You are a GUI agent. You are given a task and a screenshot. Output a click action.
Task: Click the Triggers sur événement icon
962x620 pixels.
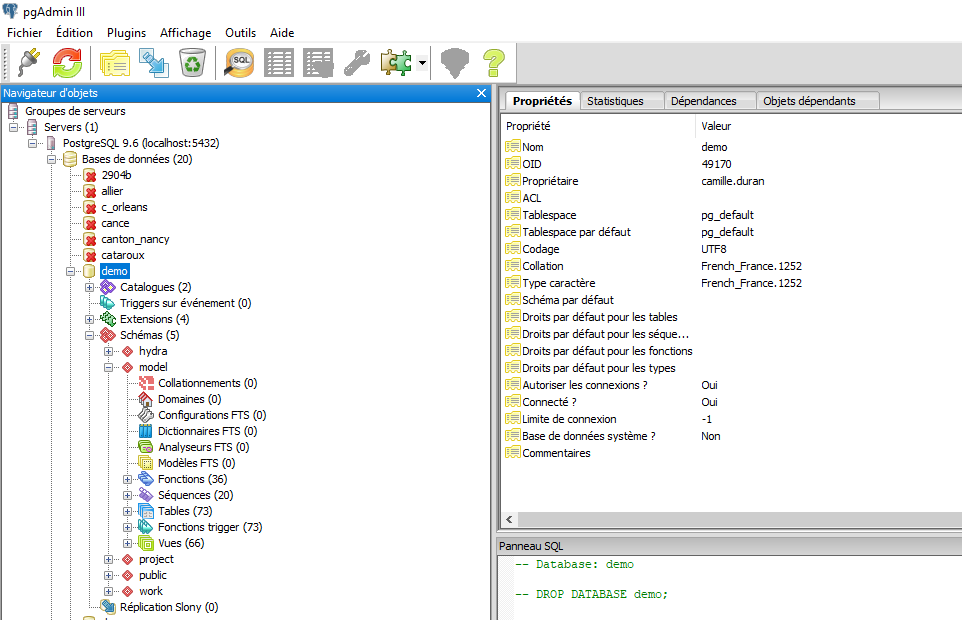click(107, 303)
